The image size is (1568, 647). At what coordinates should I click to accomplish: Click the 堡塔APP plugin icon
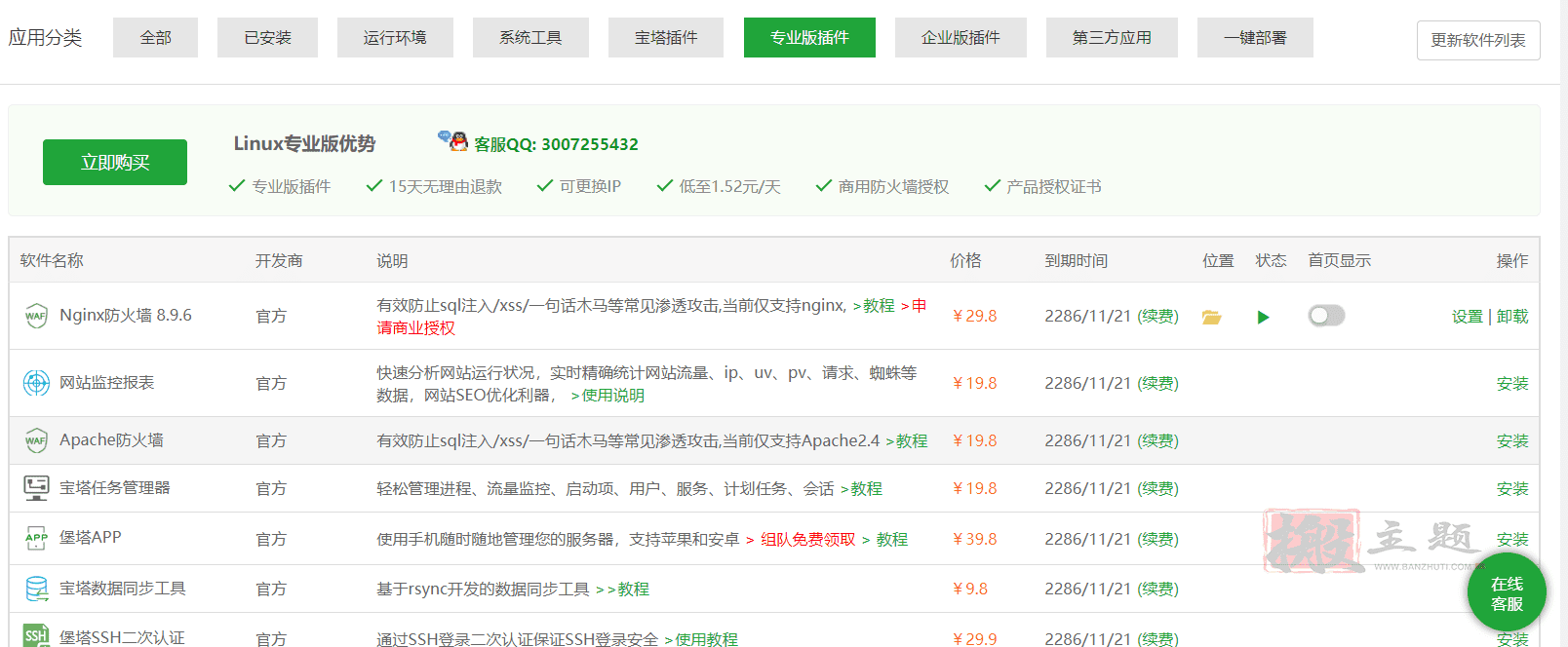point(36,538)
